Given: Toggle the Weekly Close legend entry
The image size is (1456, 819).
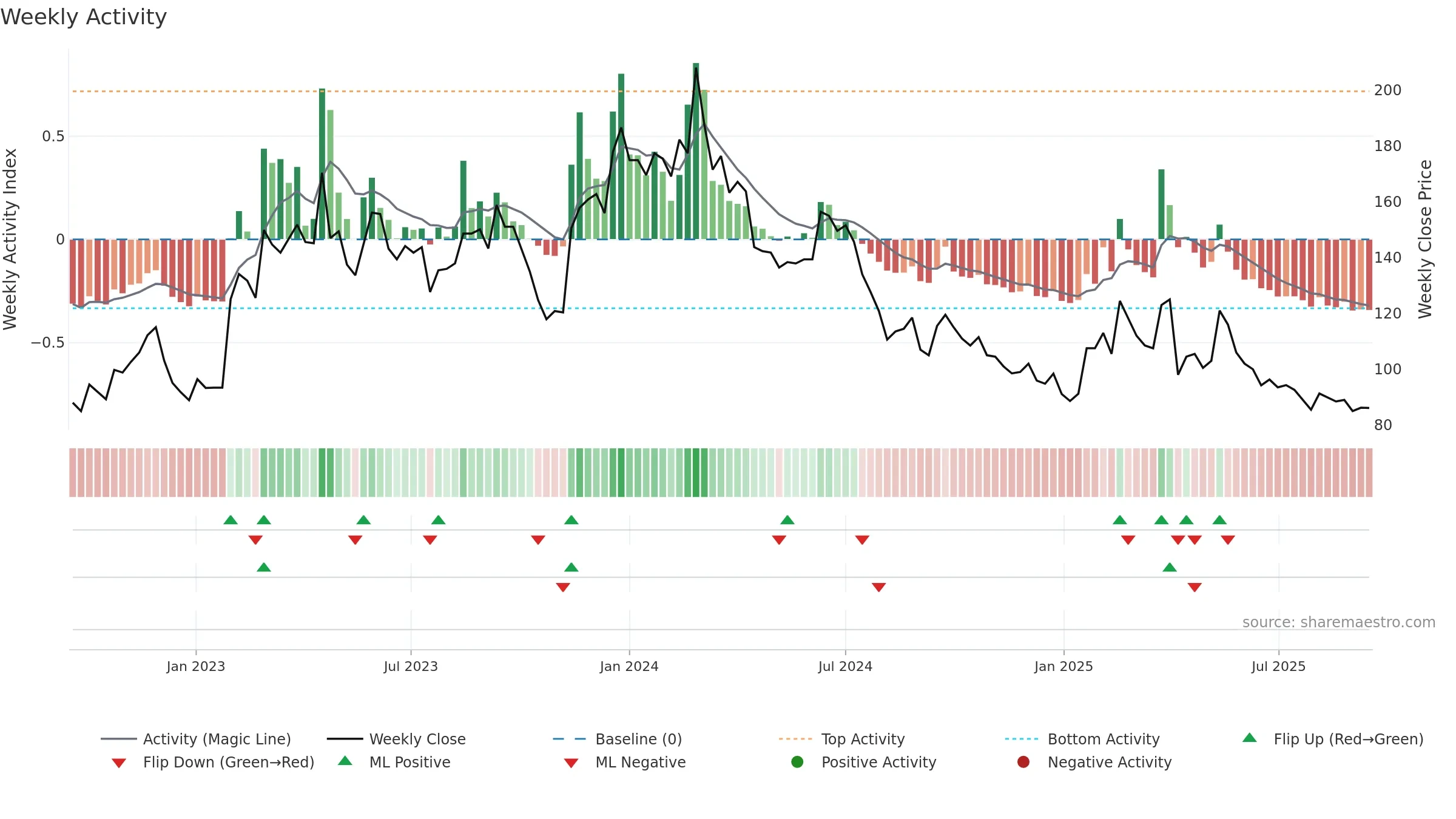Looking at the screenshot, I should tap(396, 739).
